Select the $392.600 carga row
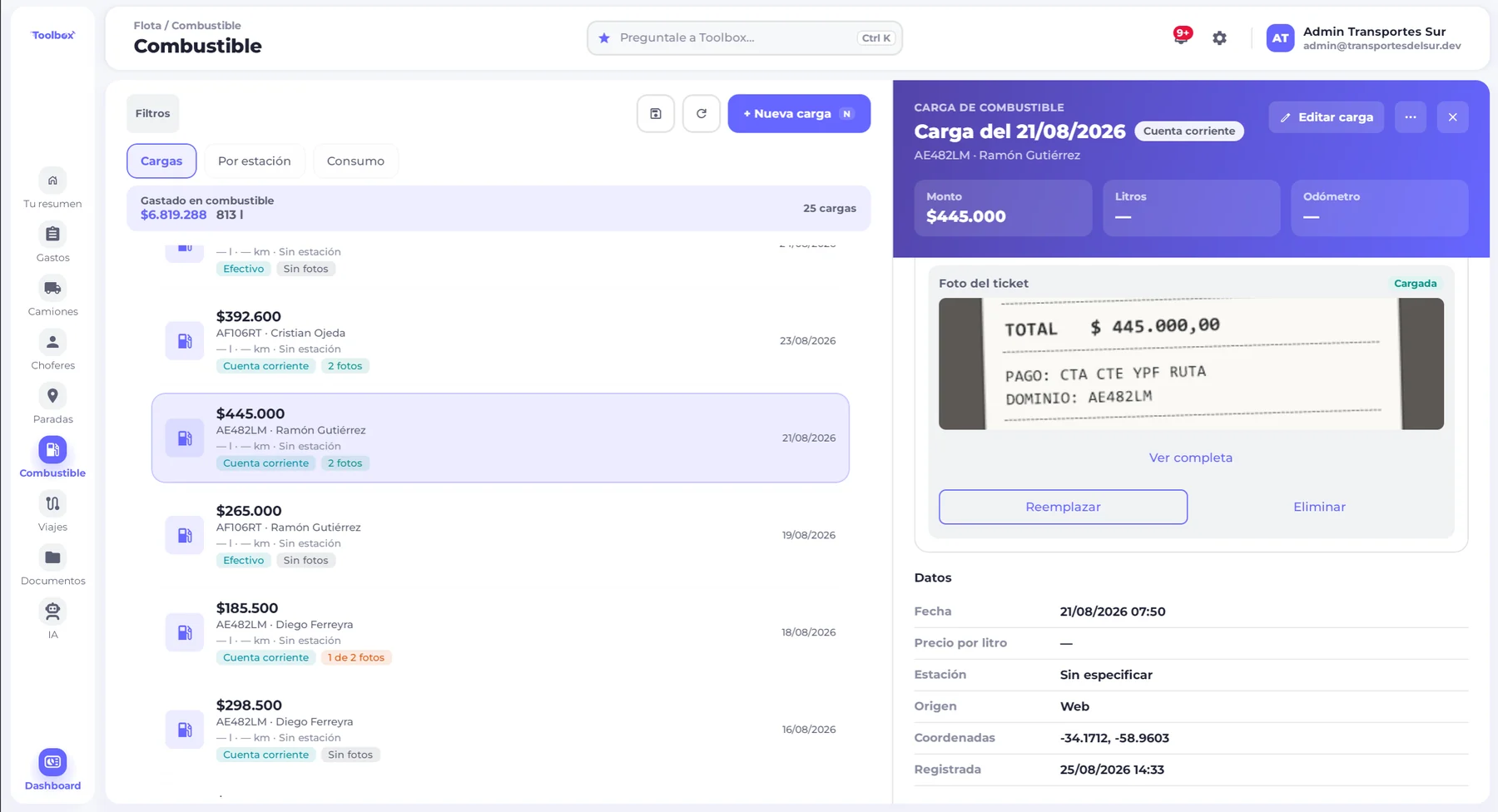Image resolution: width=1498 pixels, height=812 pixels. click(500, 340)
